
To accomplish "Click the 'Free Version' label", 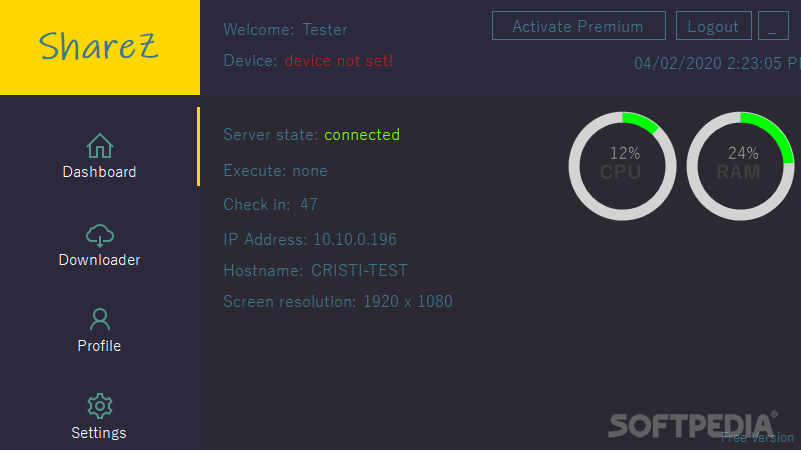I will tap(758, 438).
